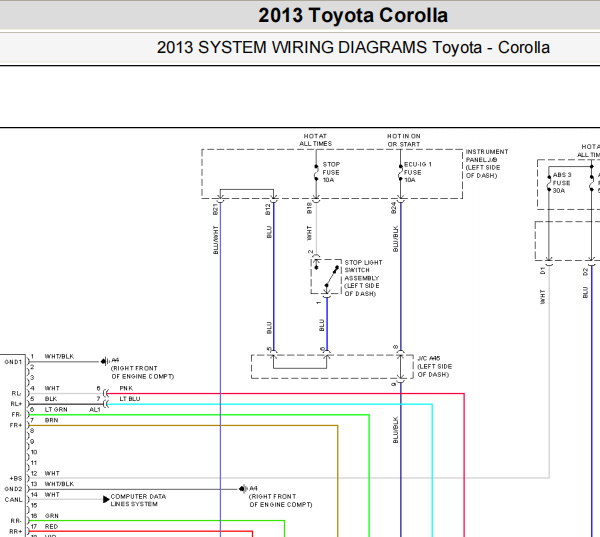Click the stop light switch contact symbol
This screenshot has height=537, width=600.
[326, 276]
